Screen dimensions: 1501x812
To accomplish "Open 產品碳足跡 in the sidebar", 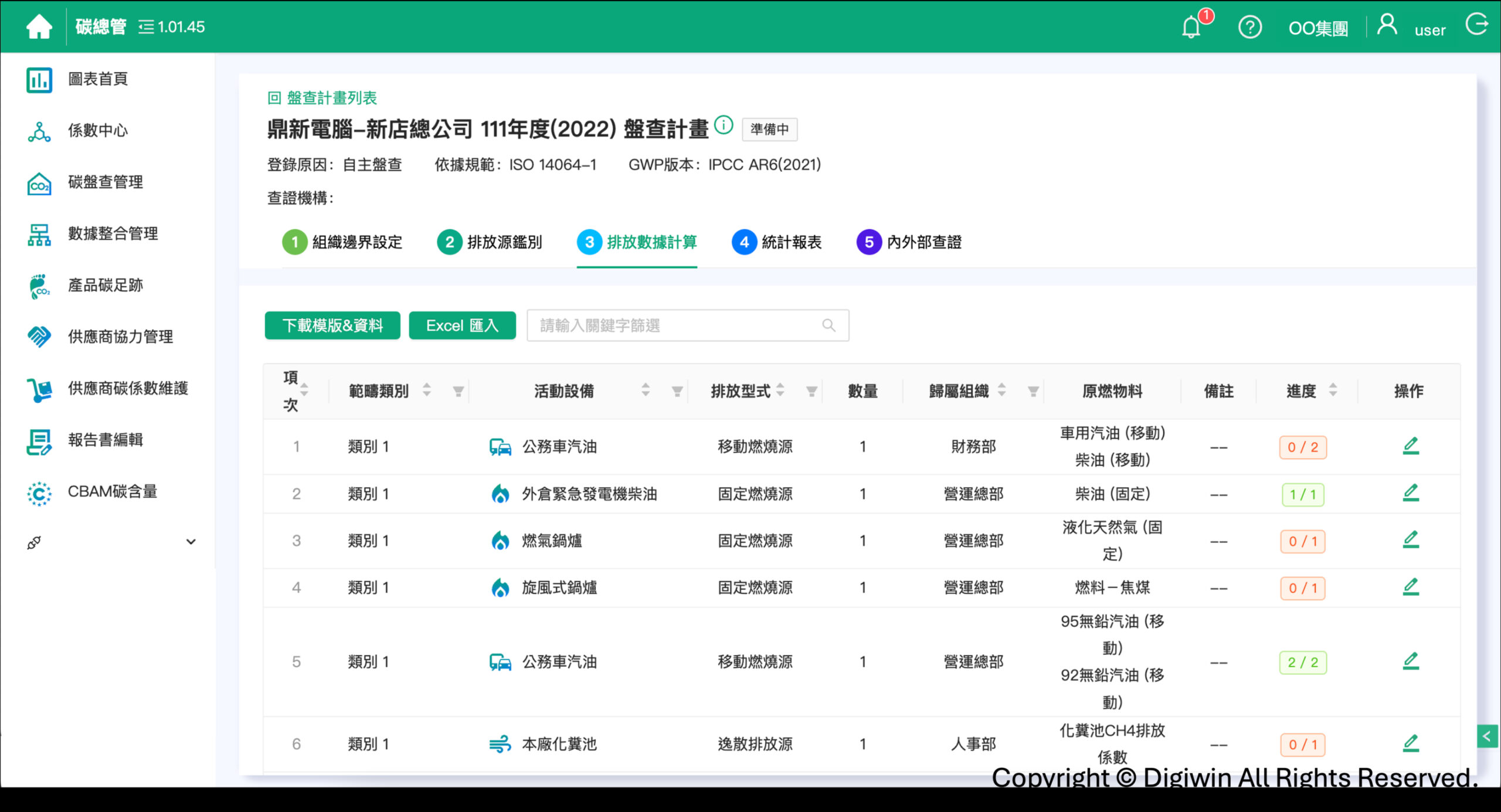I will click(x=106, y=286).
